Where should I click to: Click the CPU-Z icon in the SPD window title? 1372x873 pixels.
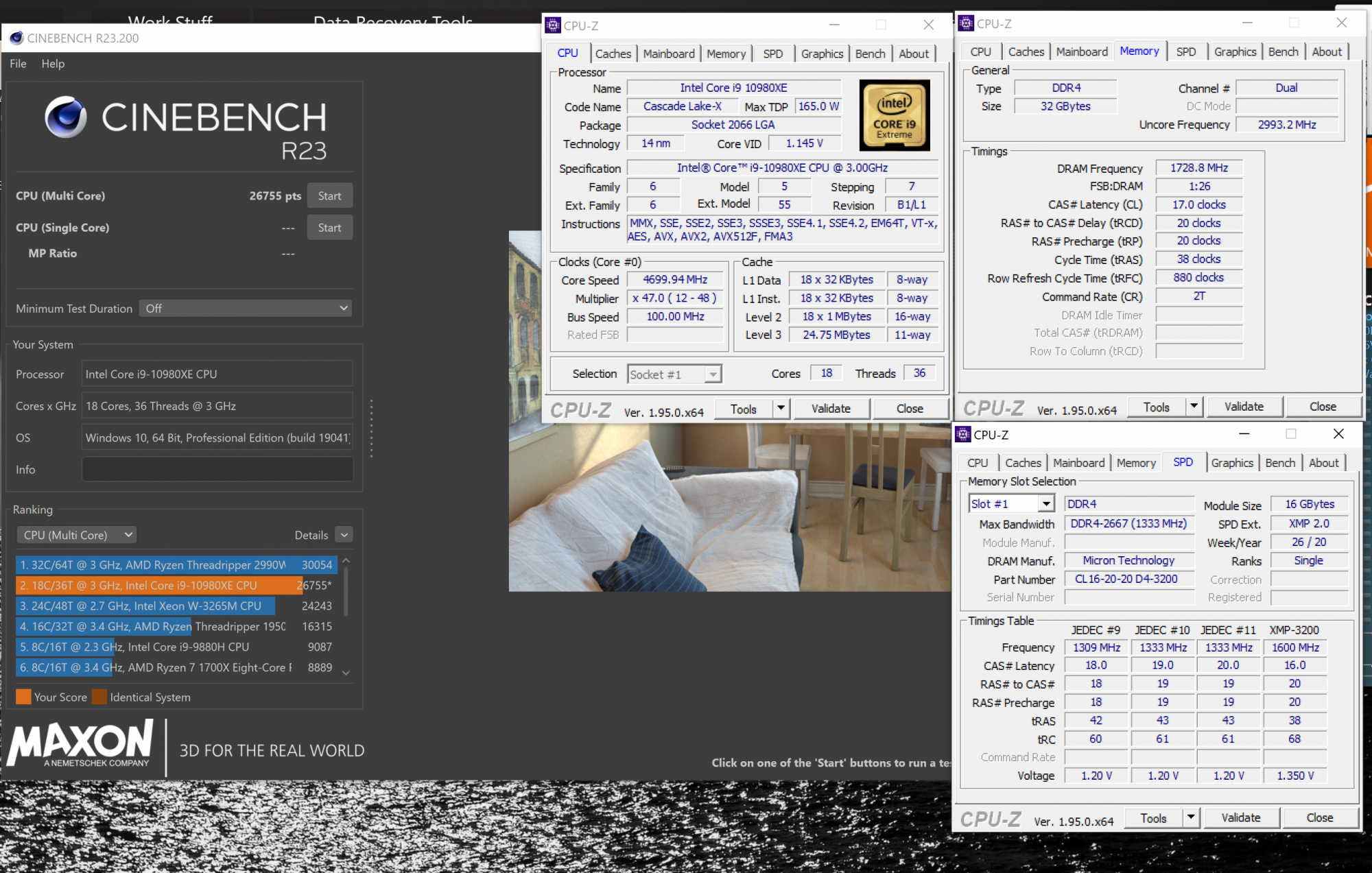pyautogui.click(x=963, y=434)
